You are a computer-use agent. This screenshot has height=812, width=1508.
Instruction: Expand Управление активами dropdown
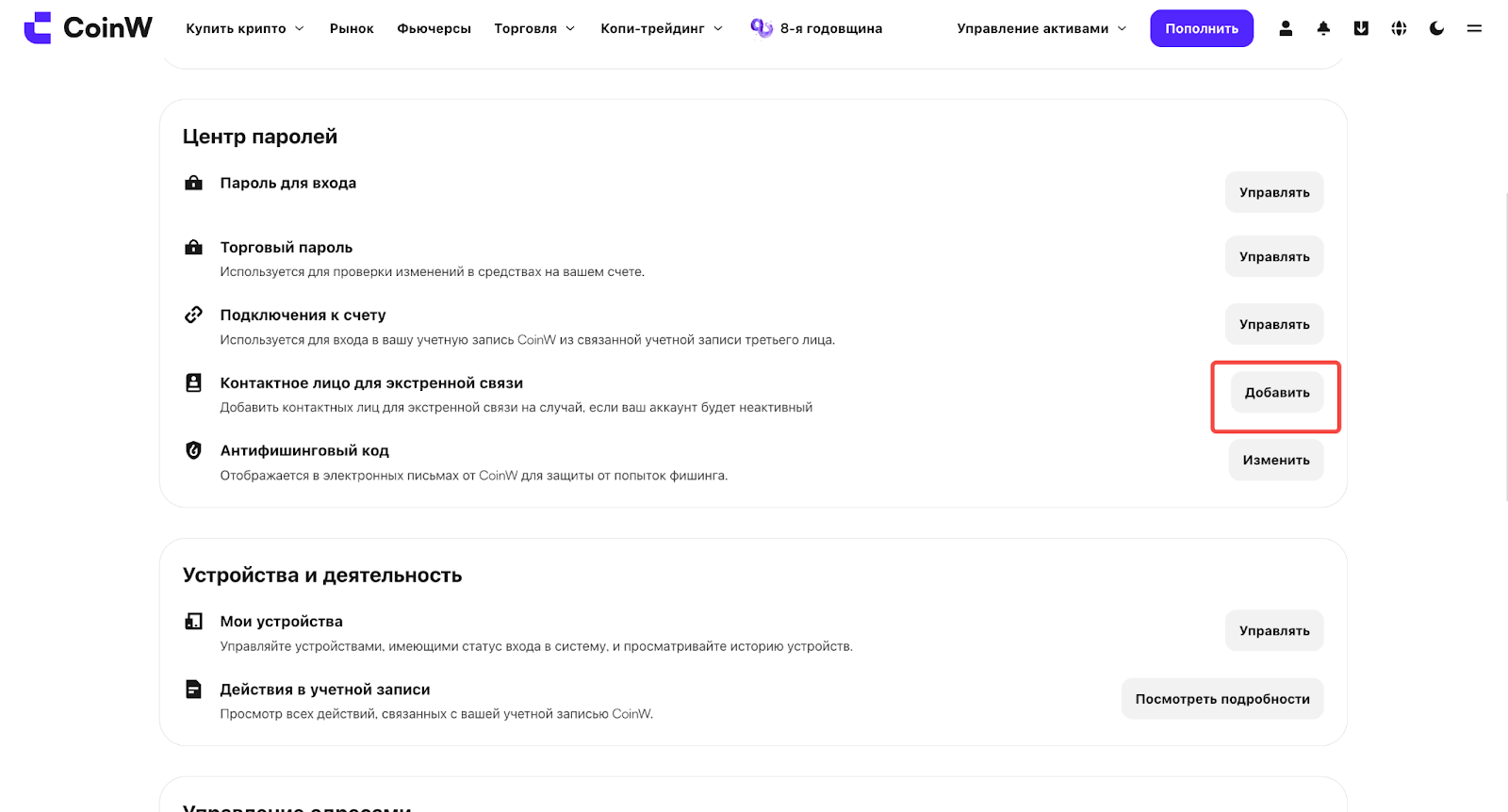point(1041,28)
